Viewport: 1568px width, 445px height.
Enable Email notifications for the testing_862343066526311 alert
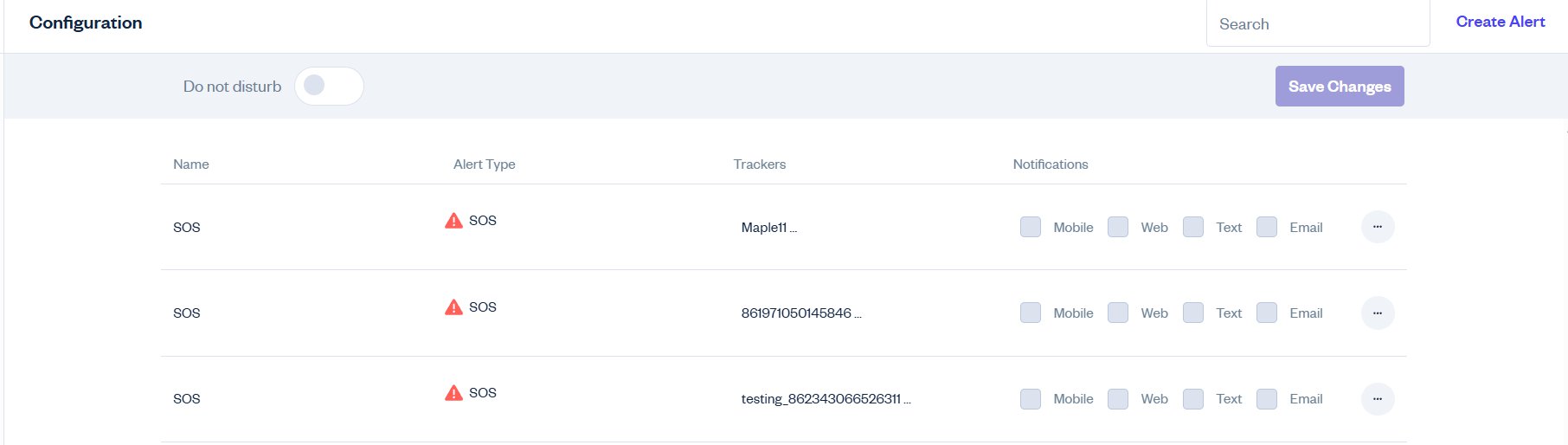[x=1266, y=398]
